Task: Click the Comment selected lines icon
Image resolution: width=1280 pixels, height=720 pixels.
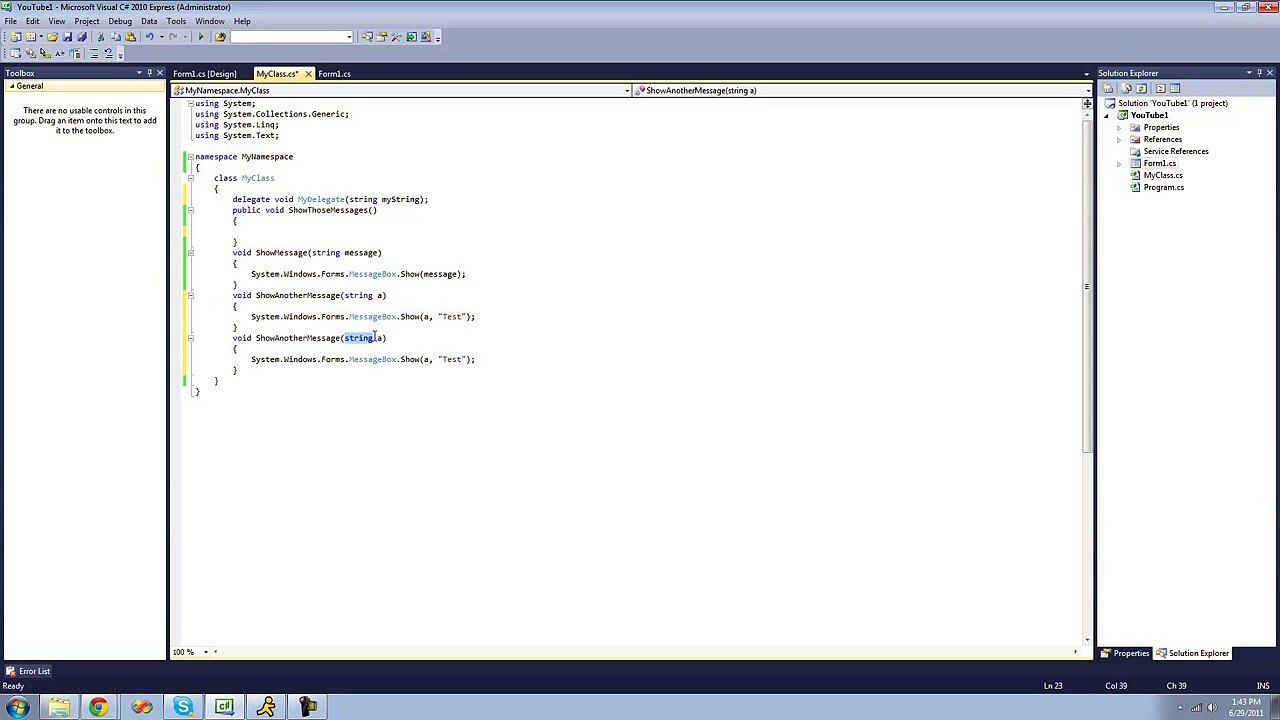Action: [94, 53]
